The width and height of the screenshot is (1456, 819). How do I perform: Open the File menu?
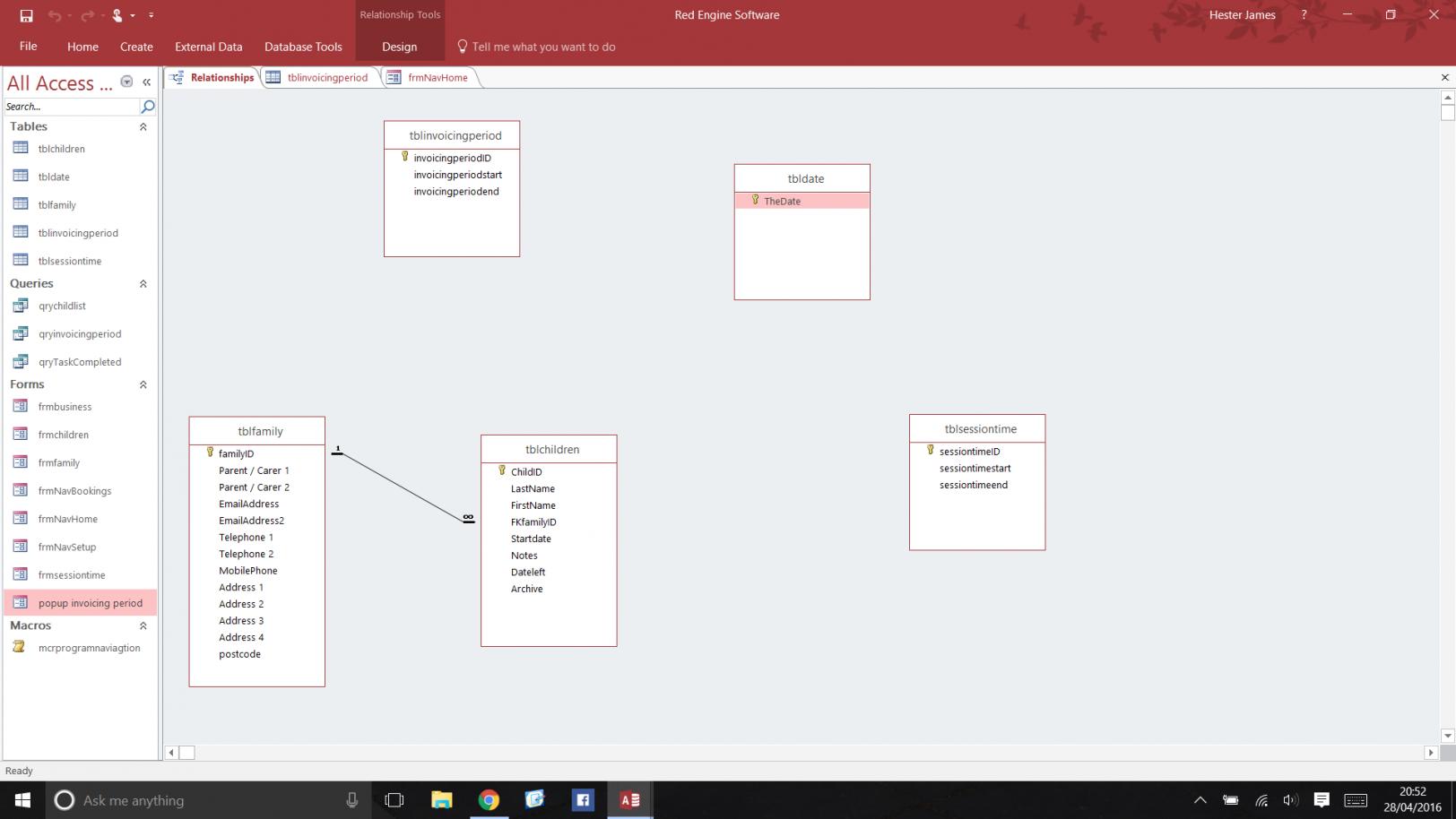click(x=28, y=47)
